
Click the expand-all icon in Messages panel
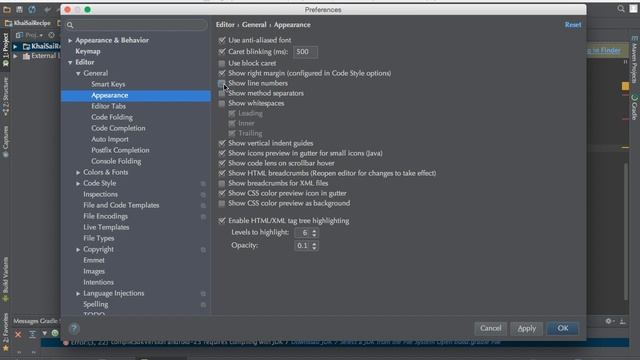32,334
